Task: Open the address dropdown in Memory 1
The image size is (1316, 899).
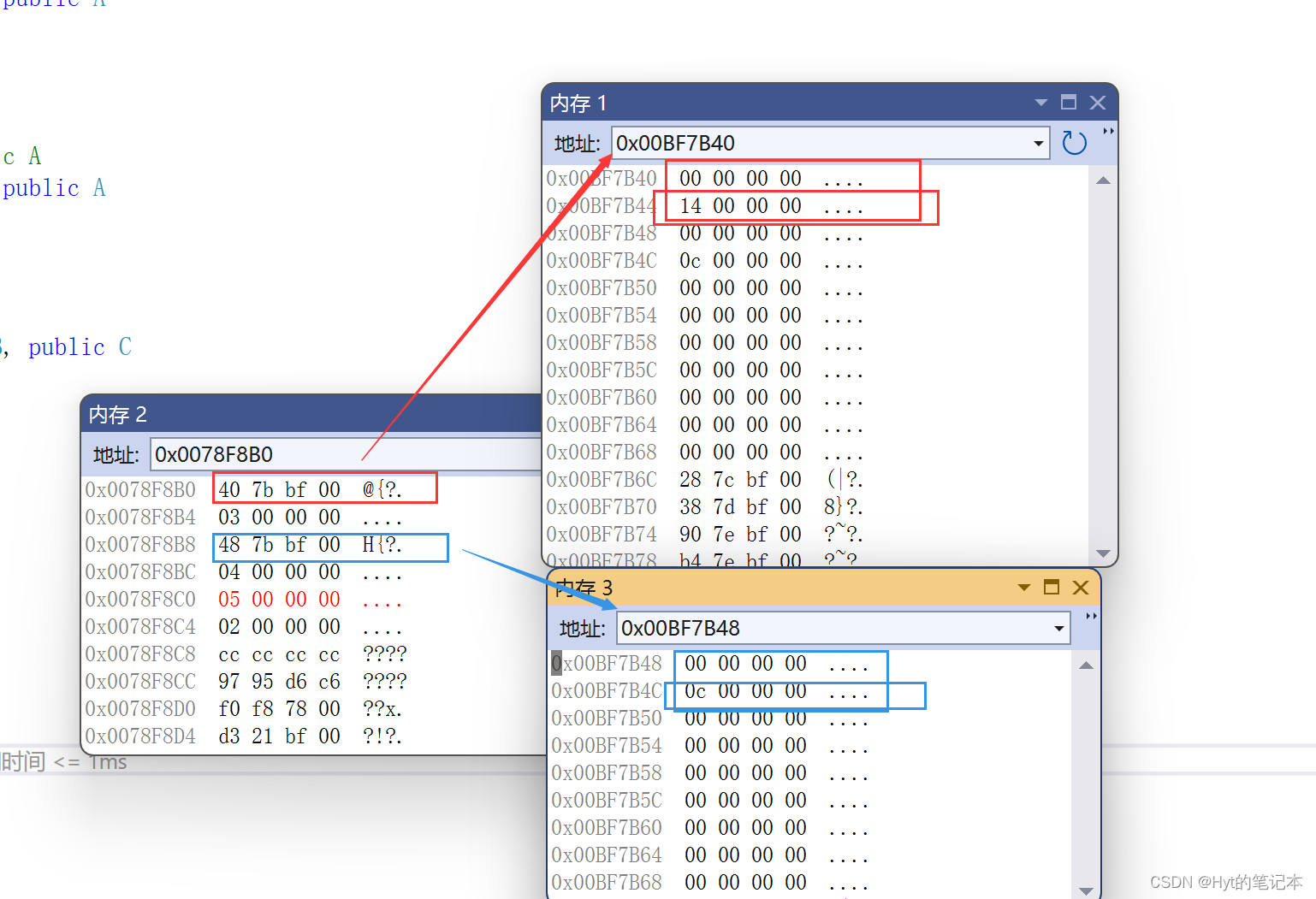Action: tap(1039, 144)
